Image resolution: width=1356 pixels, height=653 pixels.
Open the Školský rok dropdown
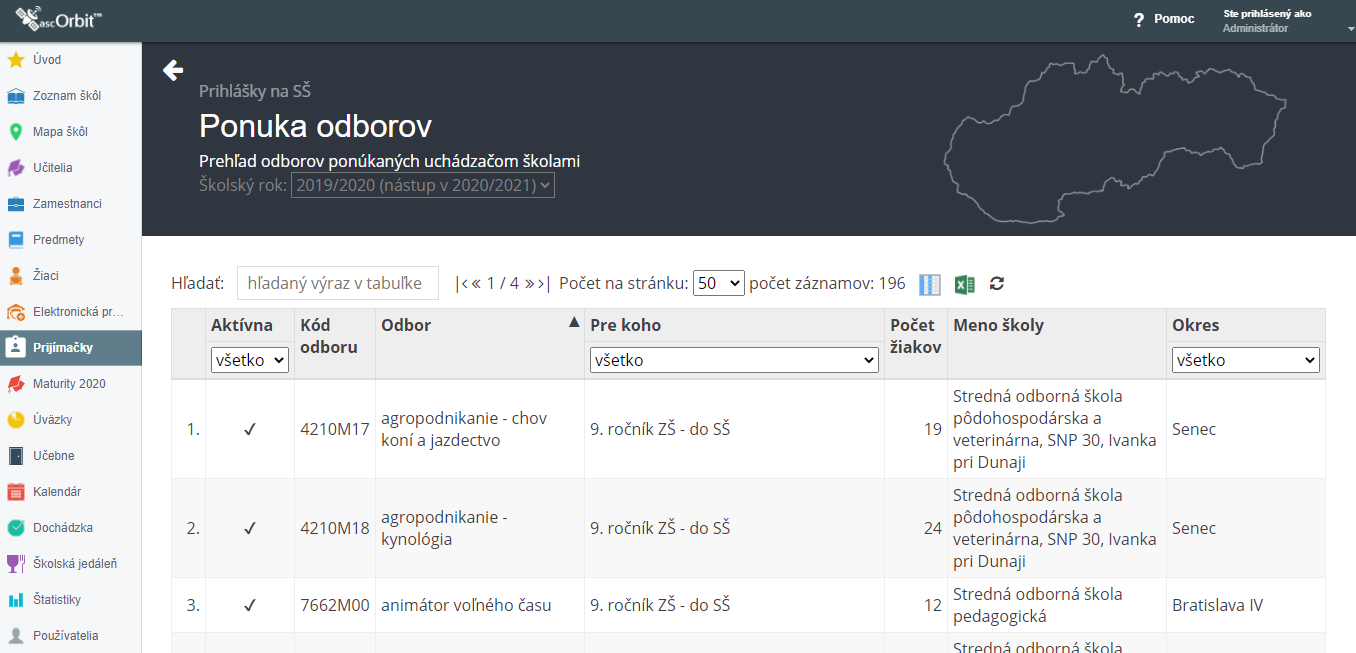click(423, 185)
